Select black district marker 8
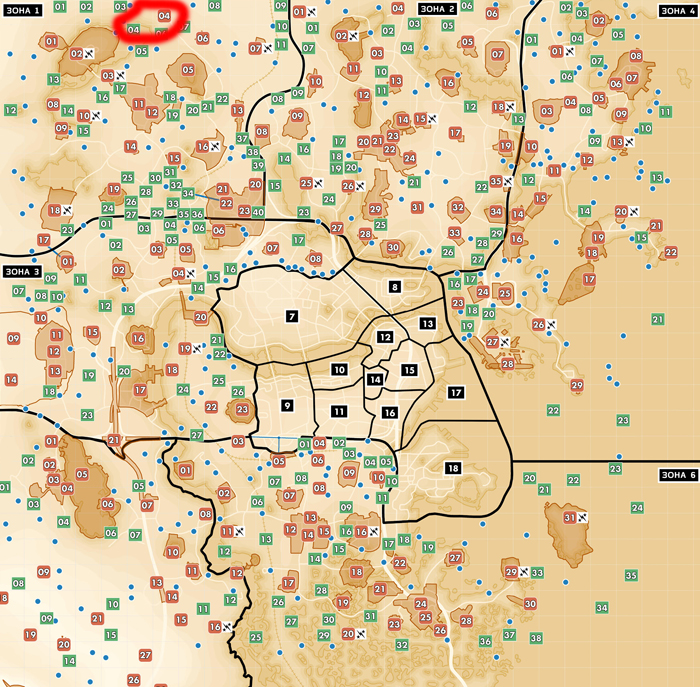 [395, 287]
